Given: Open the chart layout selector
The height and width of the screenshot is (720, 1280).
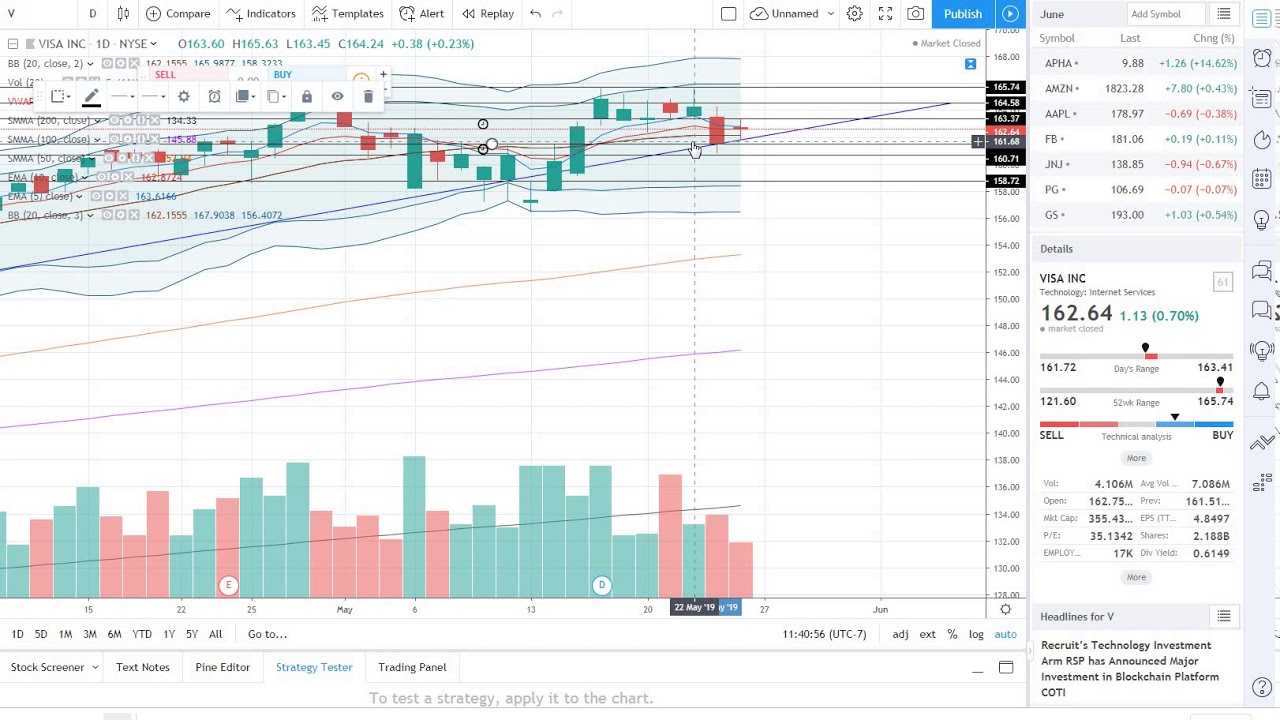Looking at the screenshot, I should click(729, 14).
